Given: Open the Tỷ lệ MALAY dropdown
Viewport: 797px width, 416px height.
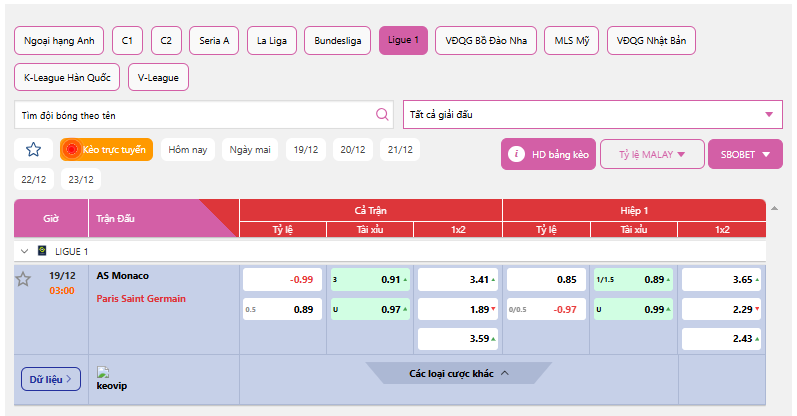Looking at the screenshot, I should tap(652, 154).
